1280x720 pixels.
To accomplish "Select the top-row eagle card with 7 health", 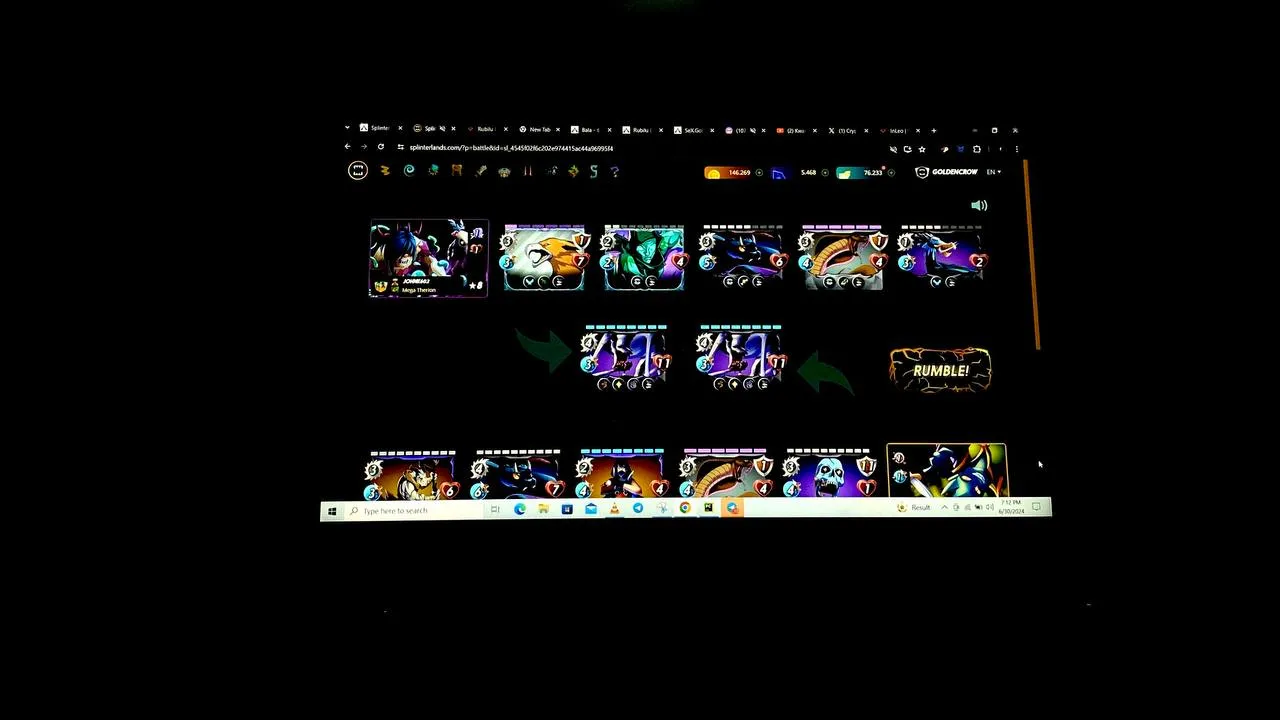I will [x=545, y=259].
